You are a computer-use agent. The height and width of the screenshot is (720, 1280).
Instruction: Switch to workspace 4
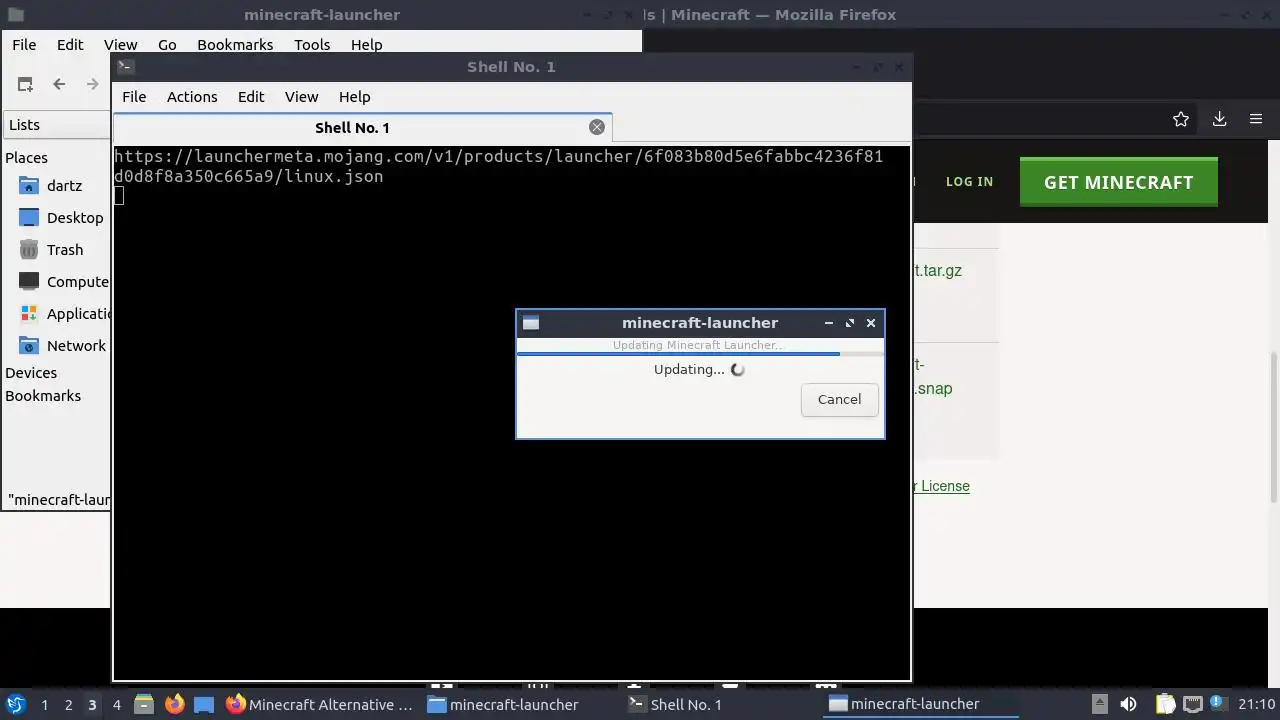(116, 705)
